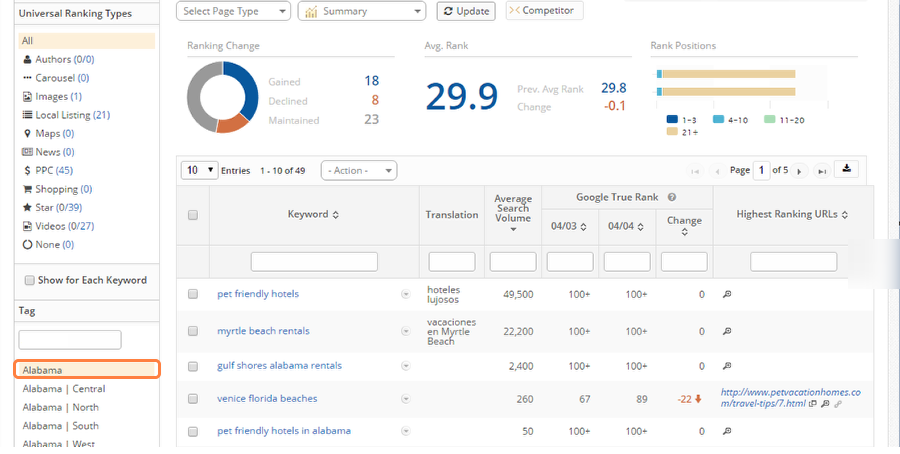The image size is (900, 454).
Task: Open options arrow for venice florida beaches
Action: pos(406,398)
